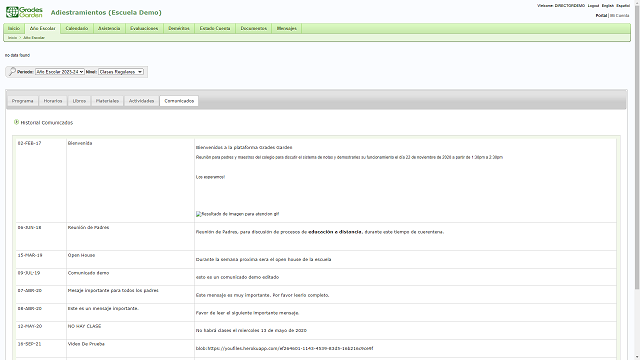Click the Mensaje importante para todos los padres title
The width and height of the screenshot is (640, 360).
pos(113,290)
